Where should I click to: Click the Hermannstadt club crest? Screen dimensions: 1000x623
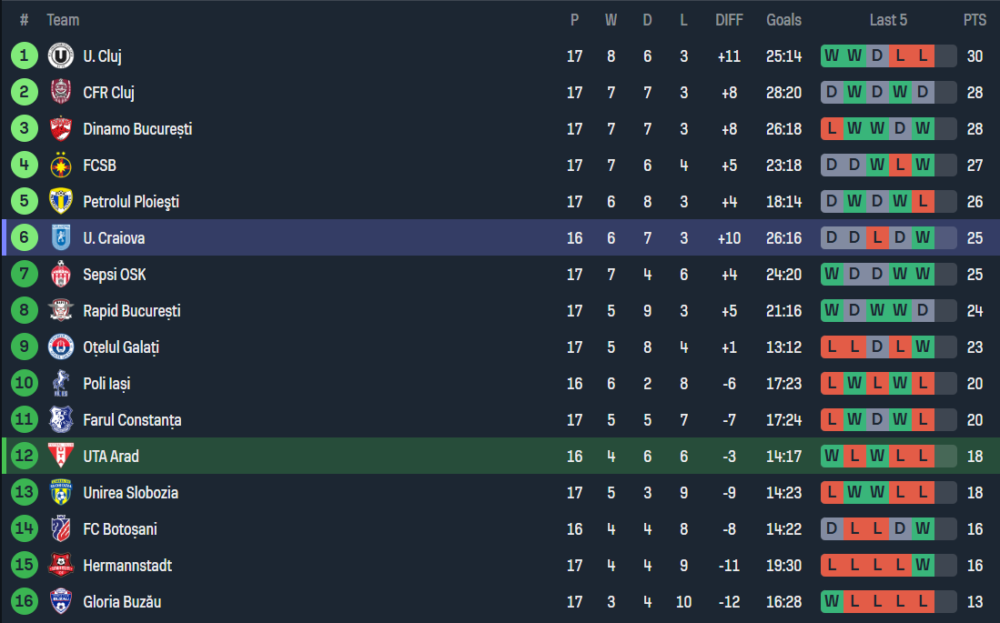click(61, 565)
